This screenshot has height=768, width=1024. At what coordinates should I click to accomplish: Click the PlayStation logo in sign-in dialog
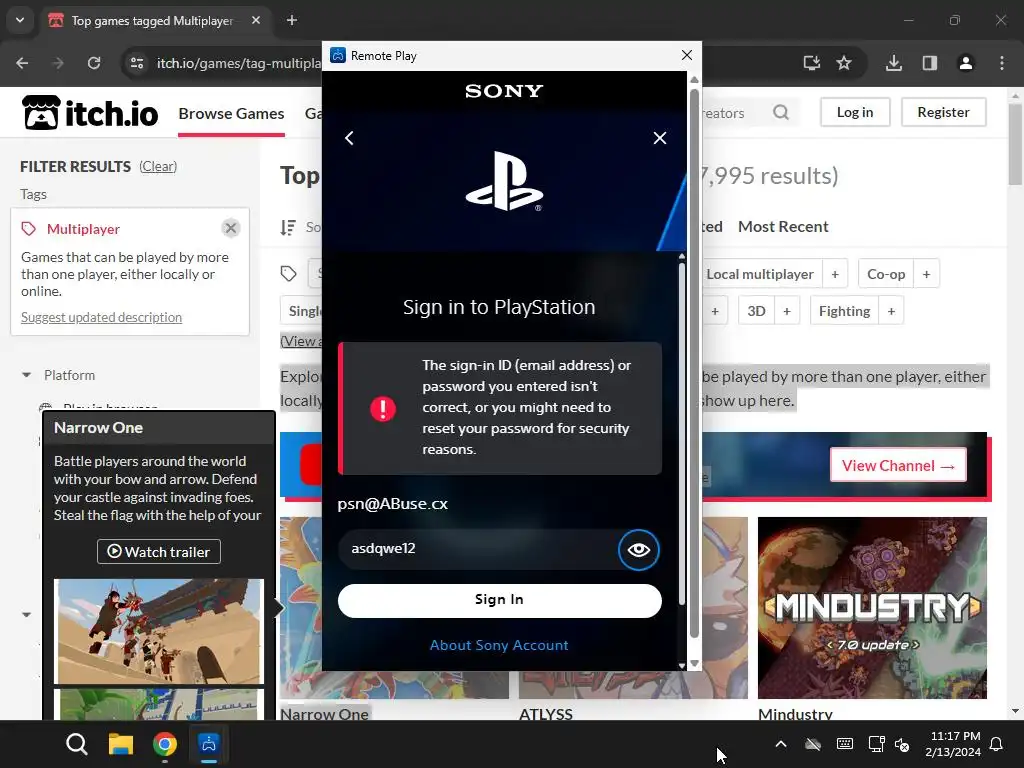coord(504,181)
